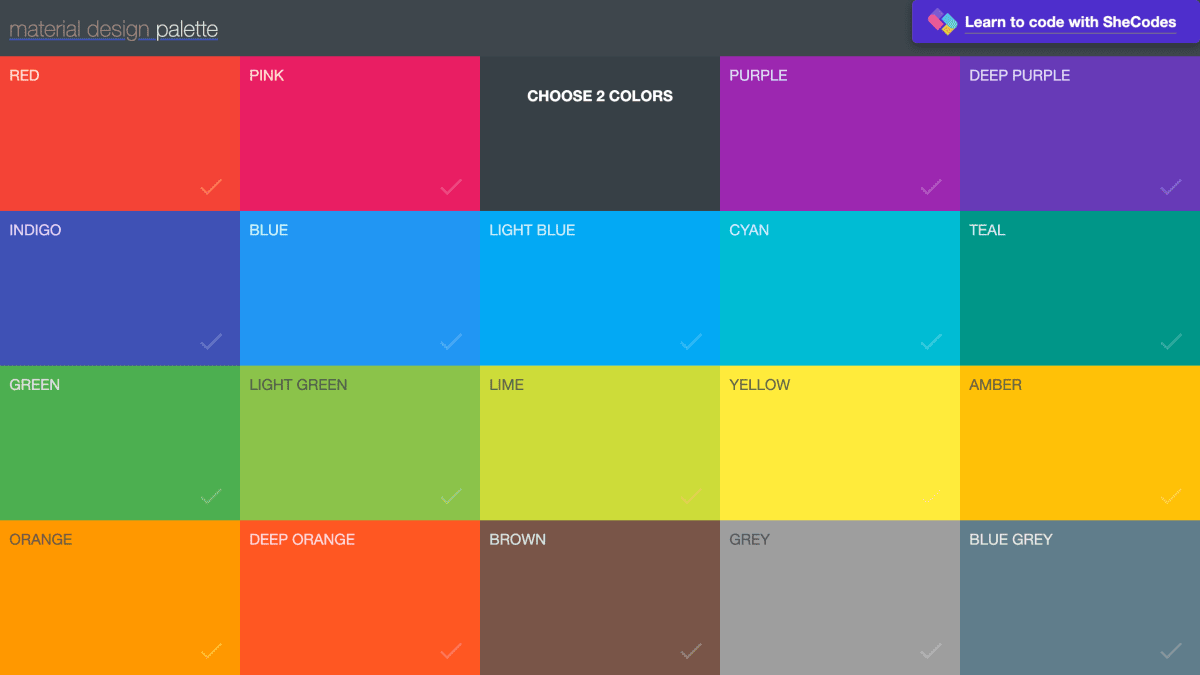Viewport: 1200px width, 675px height.
Task: Tick the checkmark on the Brown tile
Action: pyautogui.click(x=691, y=652)
